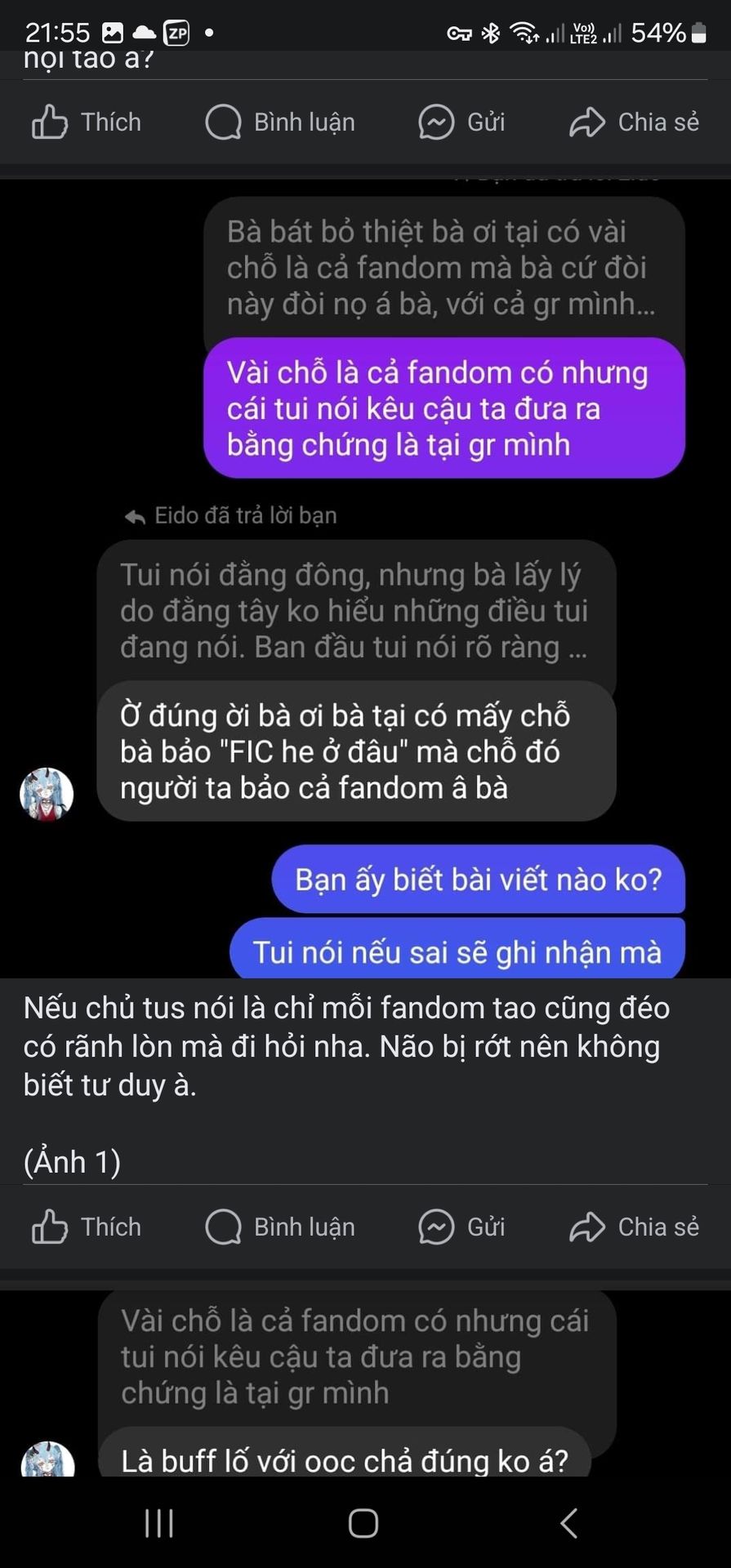Viewport: 731px width, 1568px height.
Task: Tap the Chia sẻ arrow on the top post
Action: tap(587, 122)
